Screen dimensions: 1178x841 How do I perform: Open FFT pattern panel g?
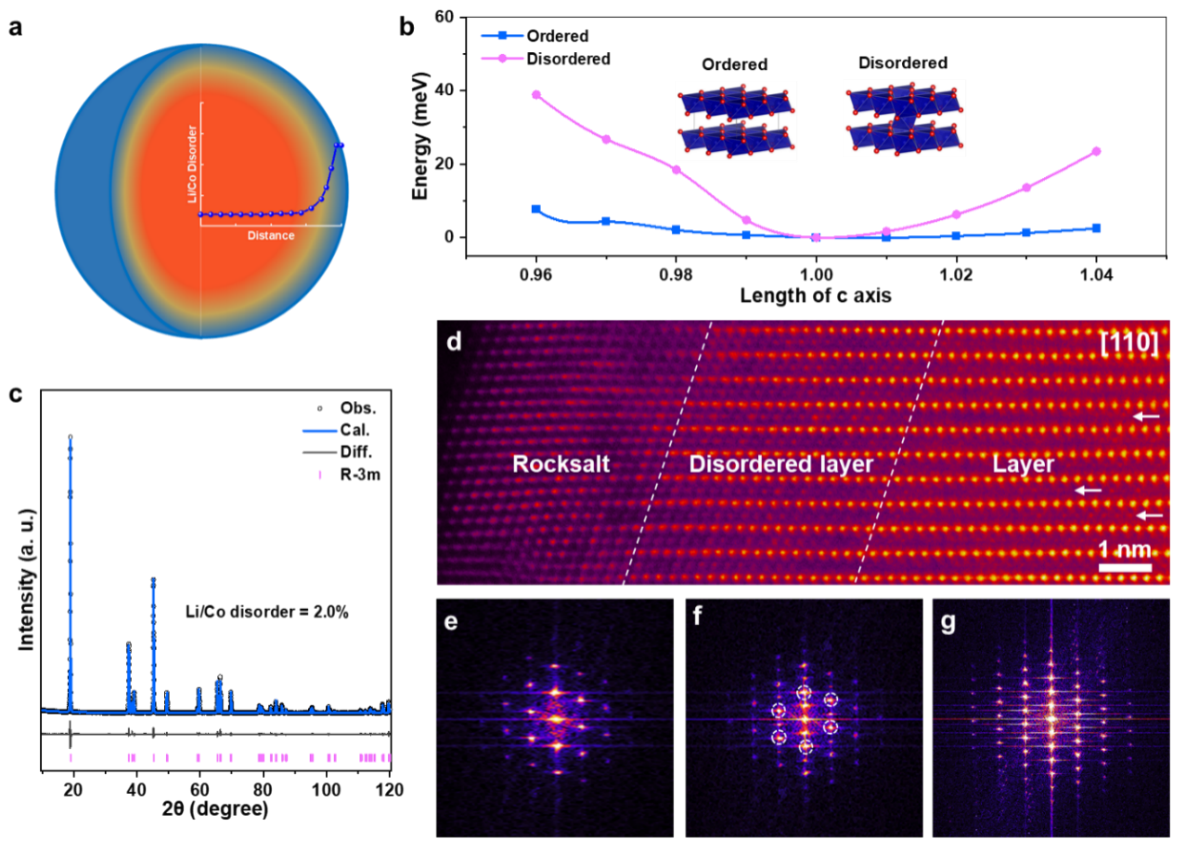coord(1050,717)
